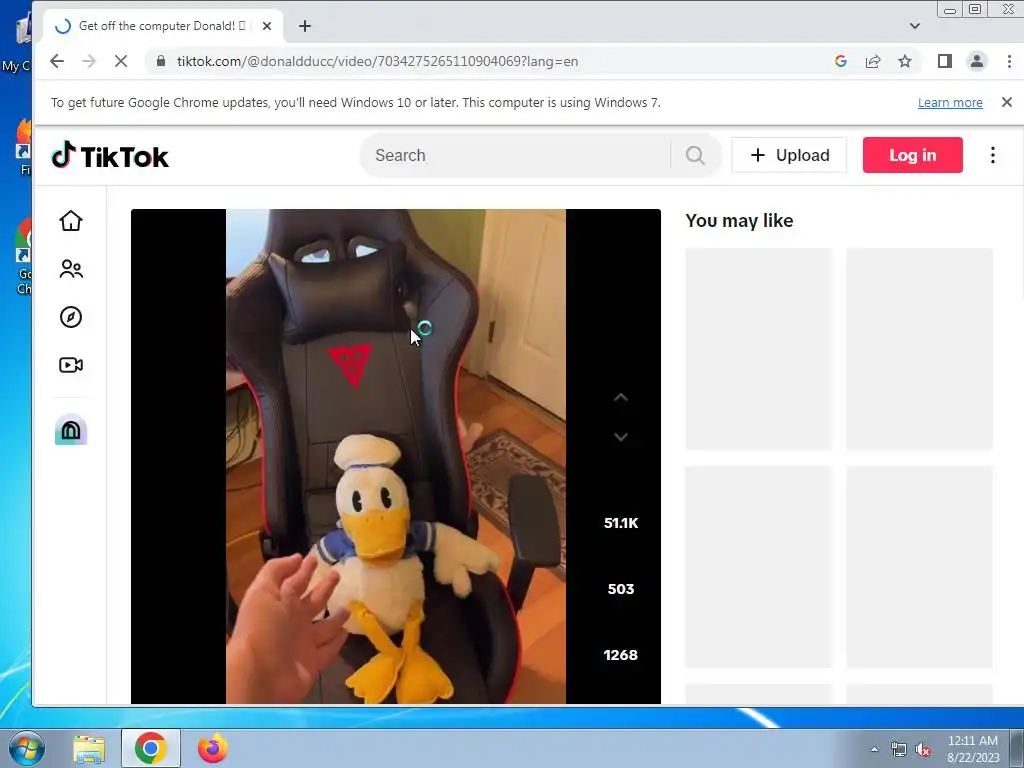Select the 'Get off the computer Donald!' tab
Viewport: 1024px width, 768px height.
[x=162, y=26]
